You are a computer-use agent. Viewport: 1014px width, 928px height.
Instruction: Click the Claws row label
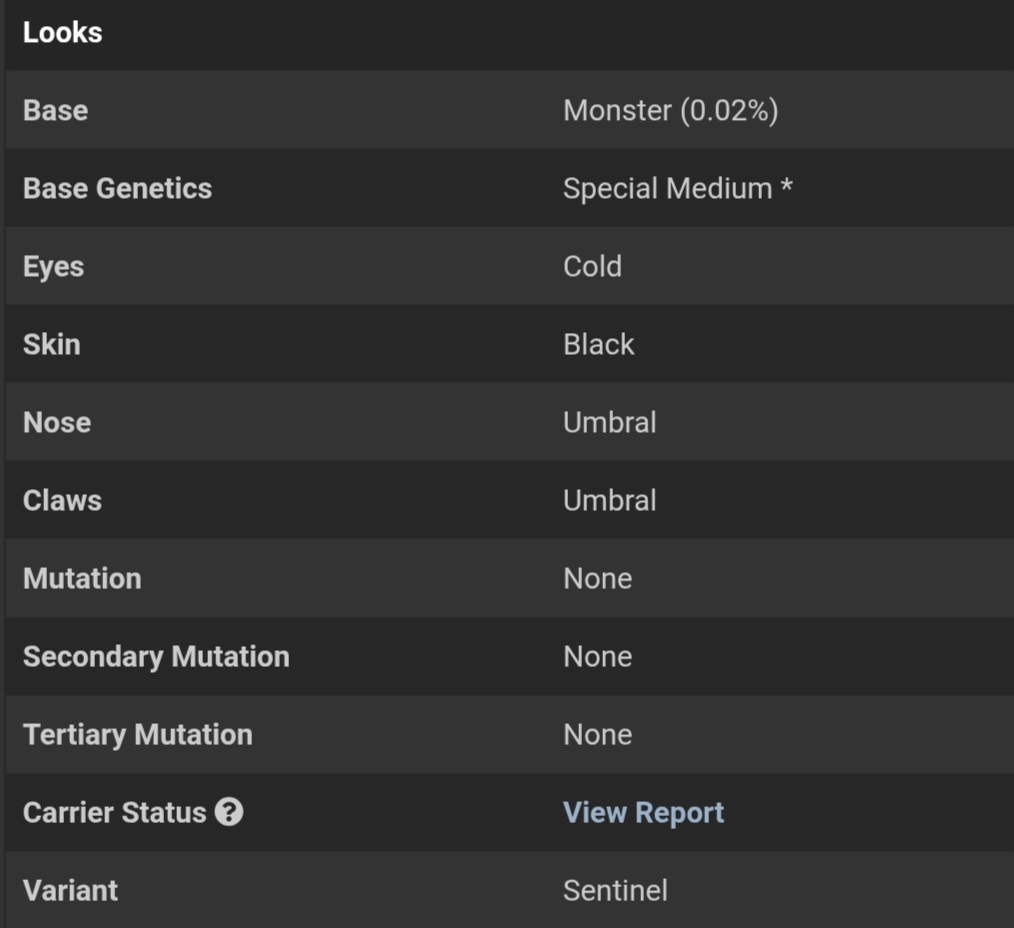[x=63, y=500]
